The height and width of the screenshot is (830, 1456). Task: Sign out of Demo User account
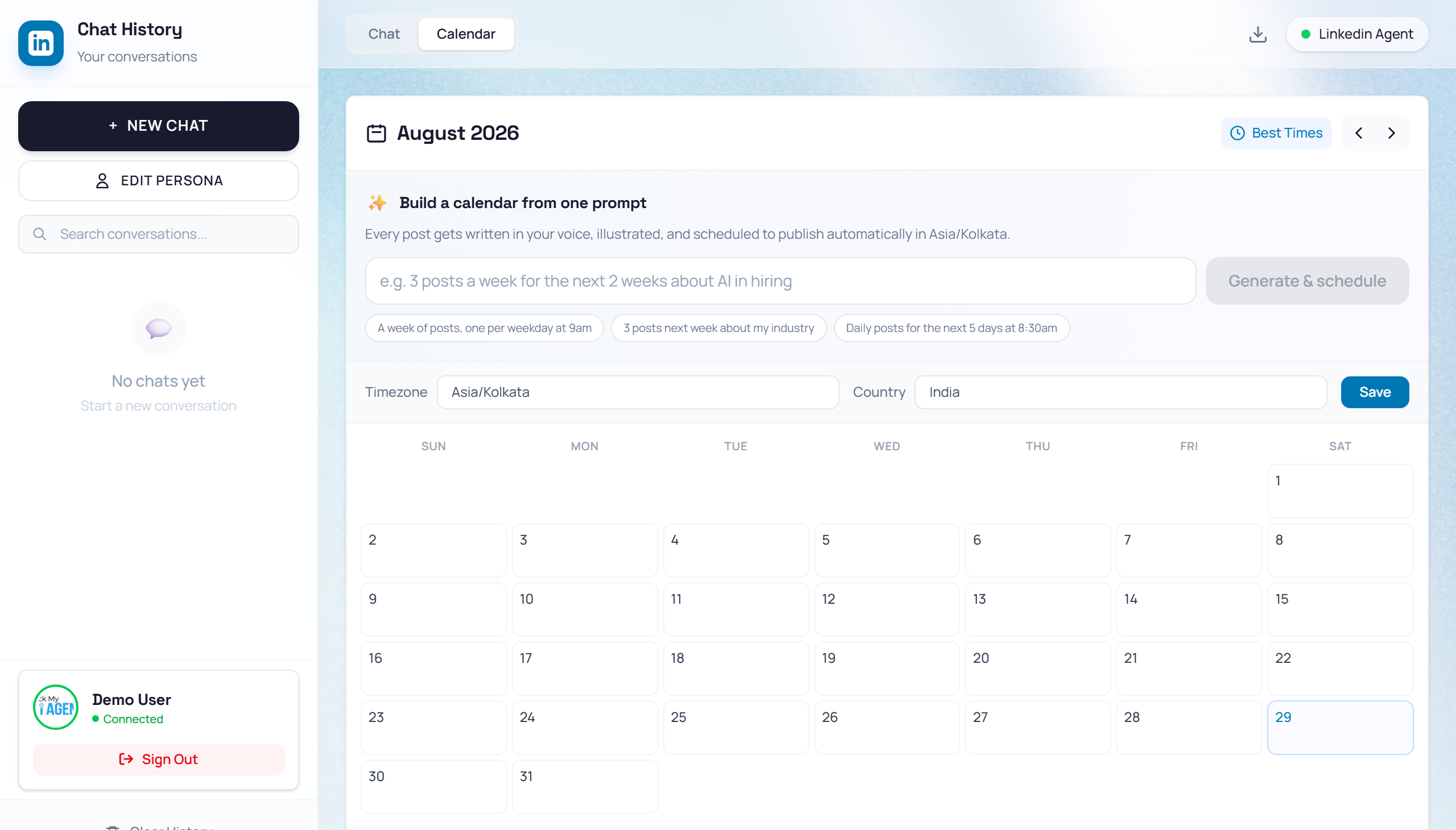(159, 759)
